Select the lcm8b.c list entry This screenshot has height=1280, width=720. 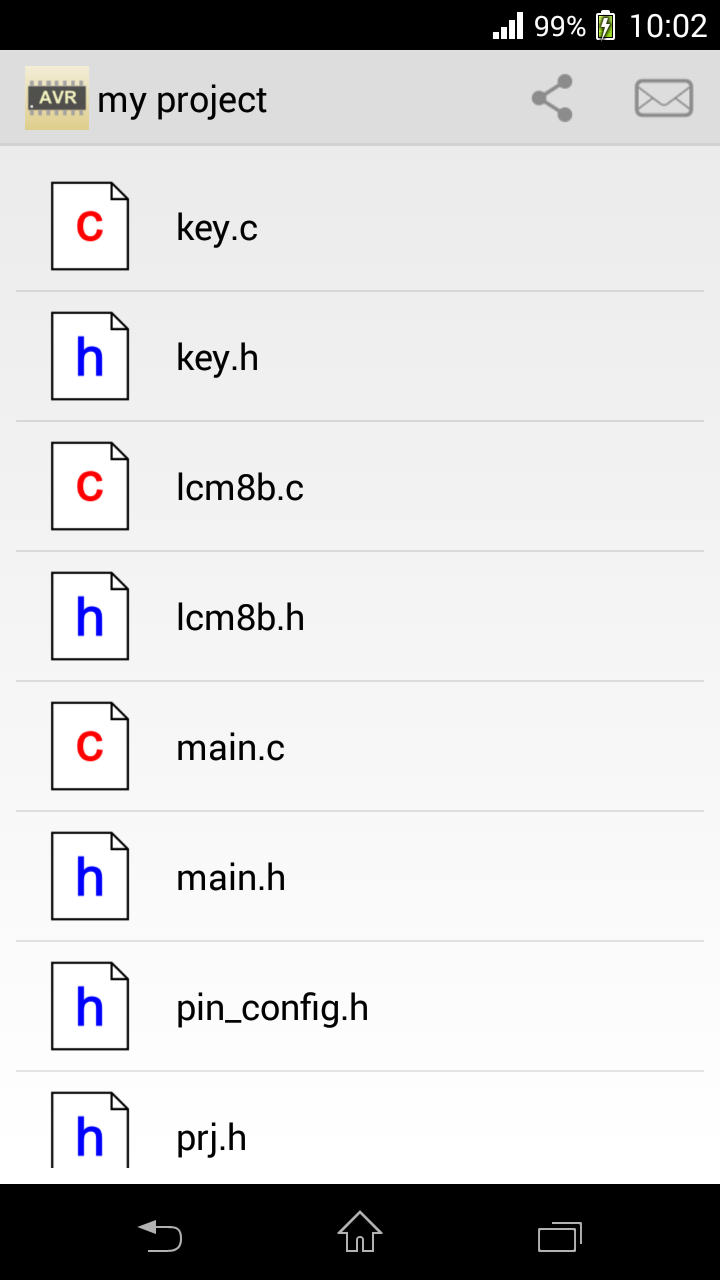(x=240, y=488)
